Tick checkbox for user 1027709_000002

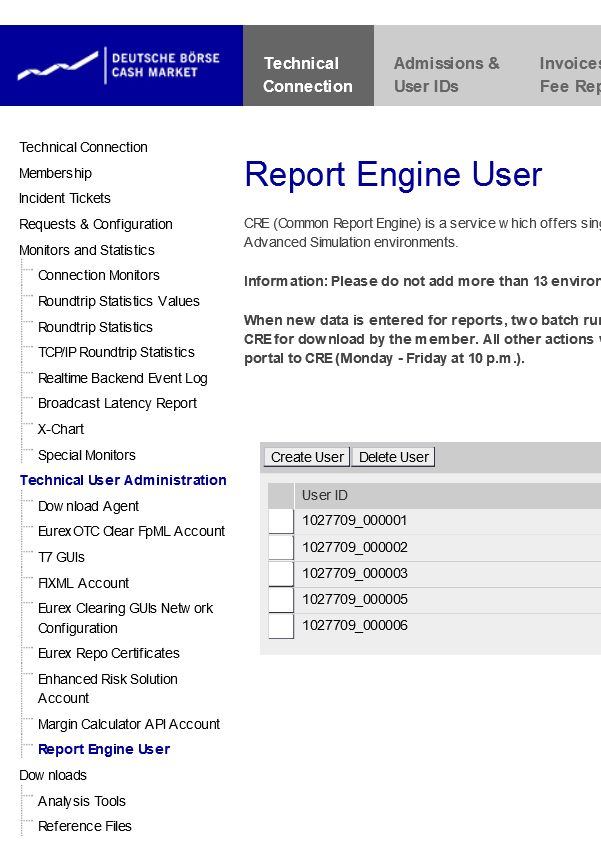[x=281, y=547]
